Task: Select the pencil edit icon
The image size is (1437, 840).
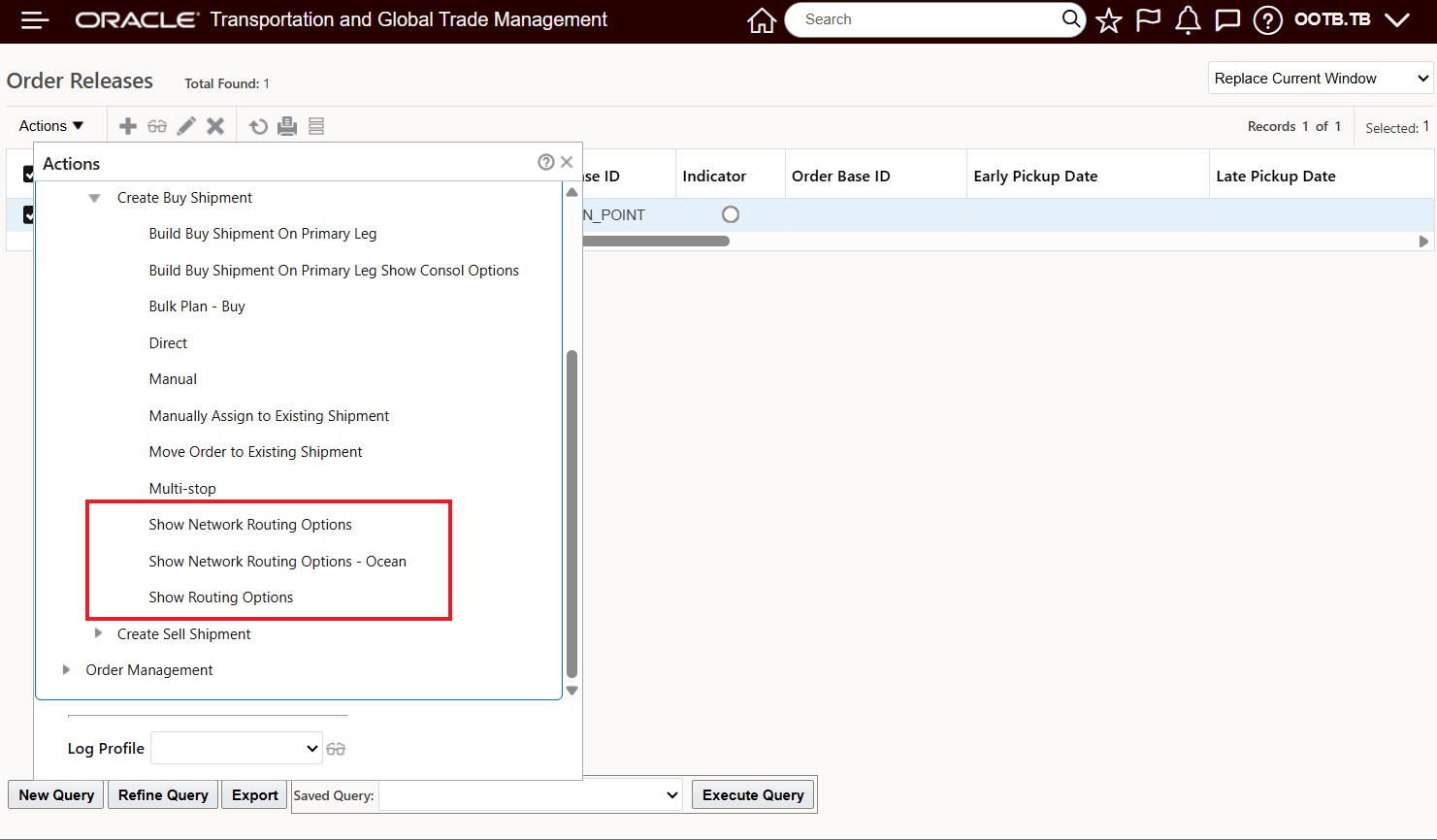Action: (186, 125)
